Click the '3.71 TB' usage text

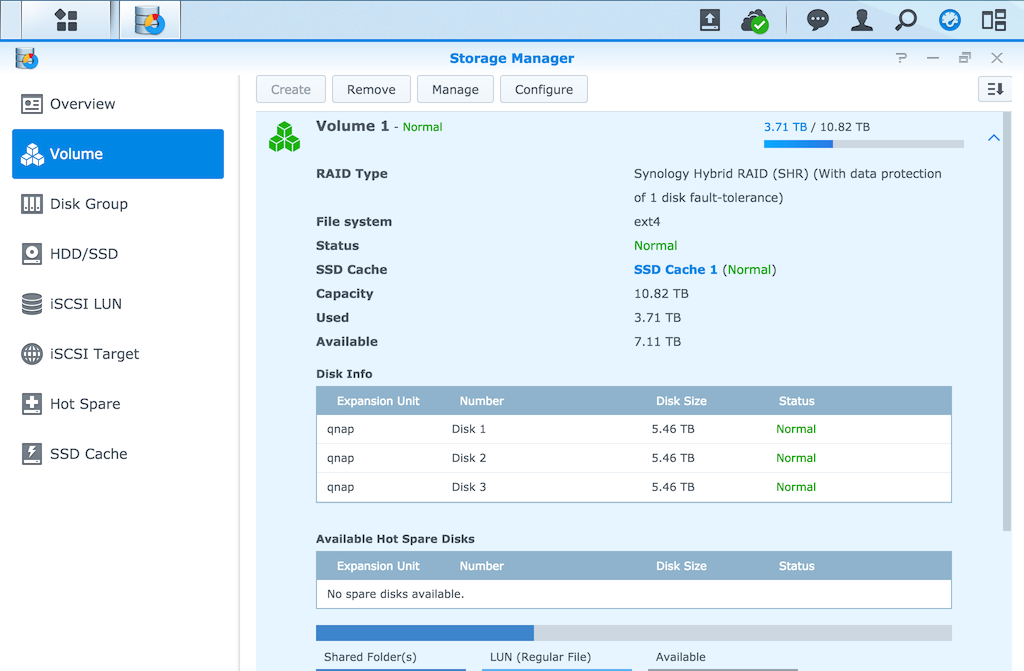(x=785, y=127)
